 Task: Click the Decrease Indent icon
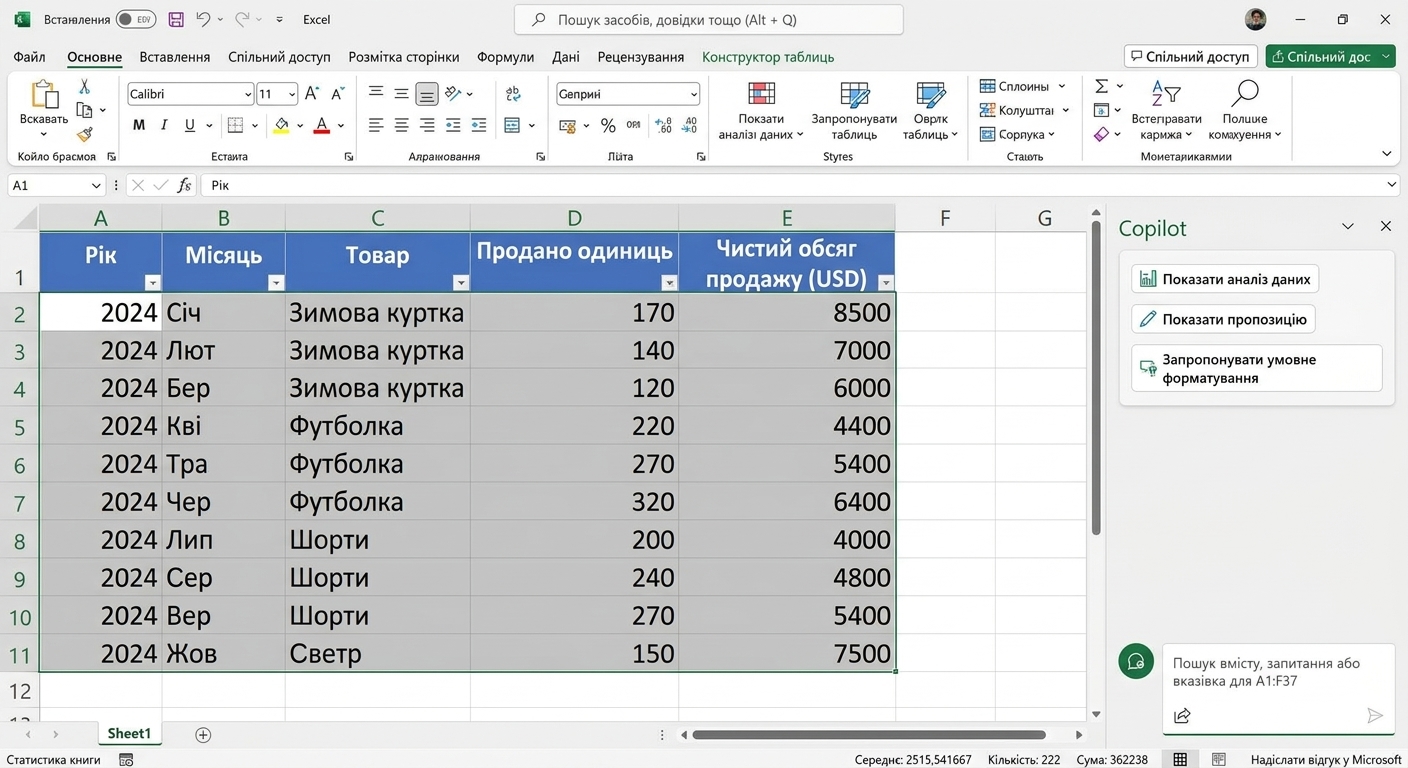[453, 125]
